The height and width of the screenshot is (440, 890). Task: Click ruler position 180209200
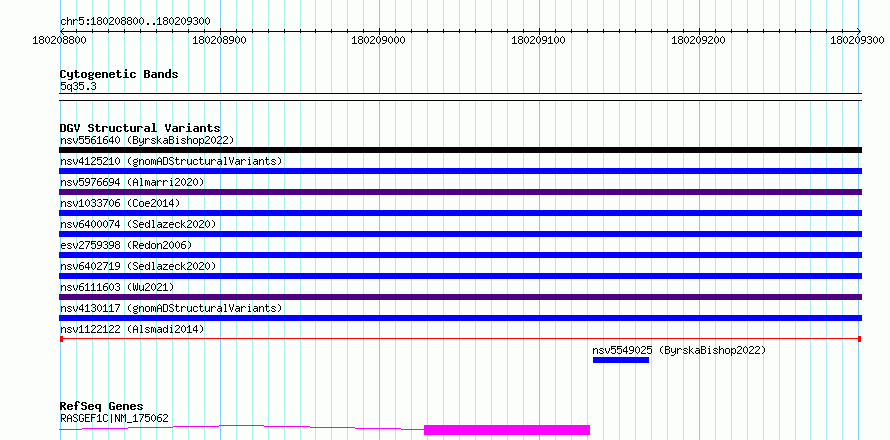[x=698, y=40]
